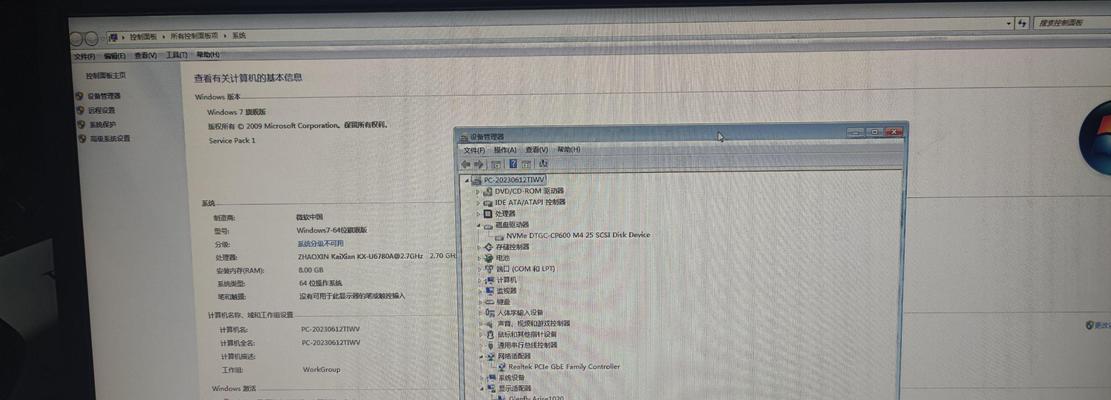Click the DVD/CD-ROM 驱动器 device icon
The height and width of the screenshot is (400, 1111).
[x=487, y=192]
